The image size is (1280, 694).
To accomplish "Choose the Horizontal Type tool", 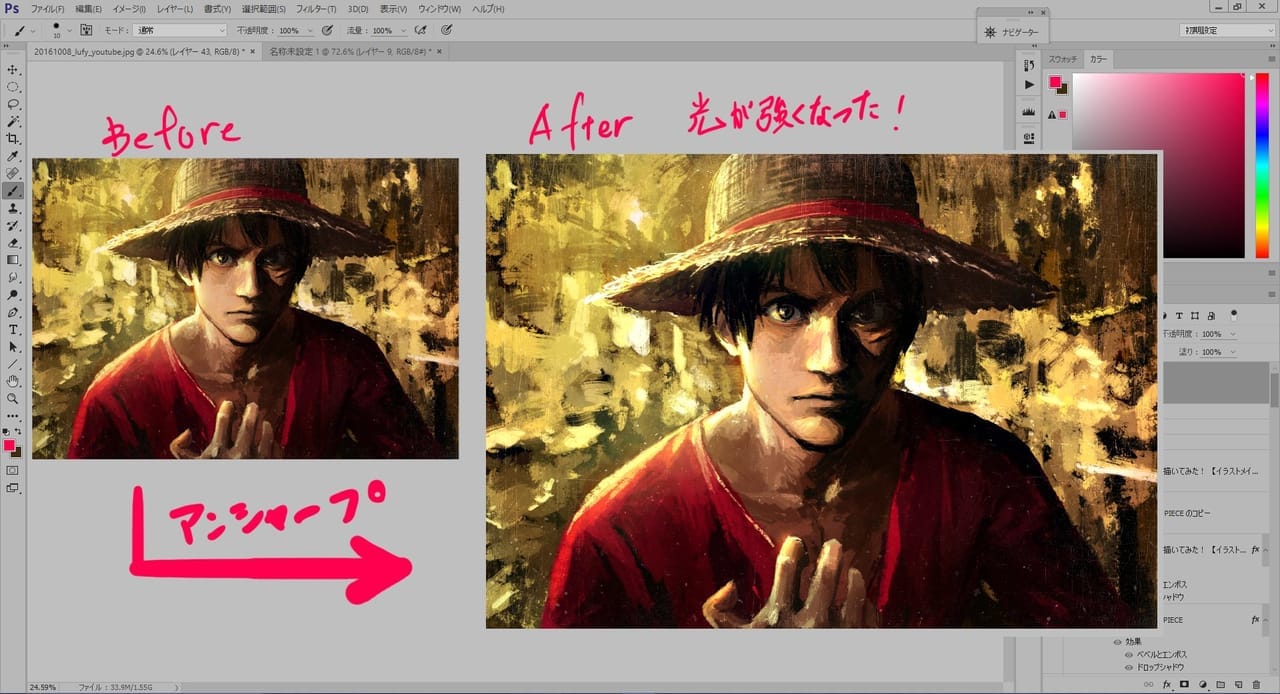I will (x=13, y=329).
